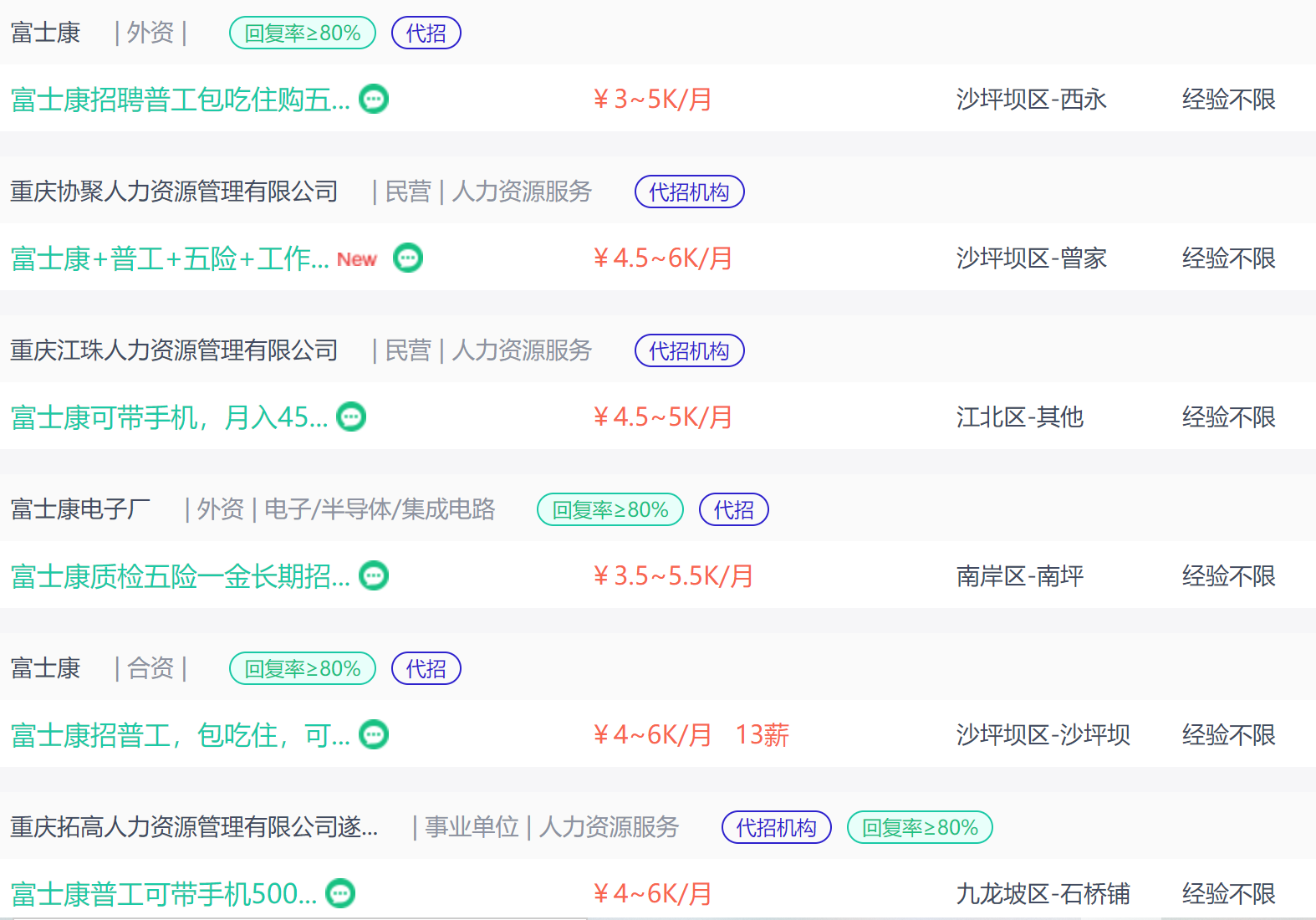Viewport: 1316px width, 920px height.
Task: Click chat bubble next to 富士康+普工+五险 listing
Action: [408, 258]
